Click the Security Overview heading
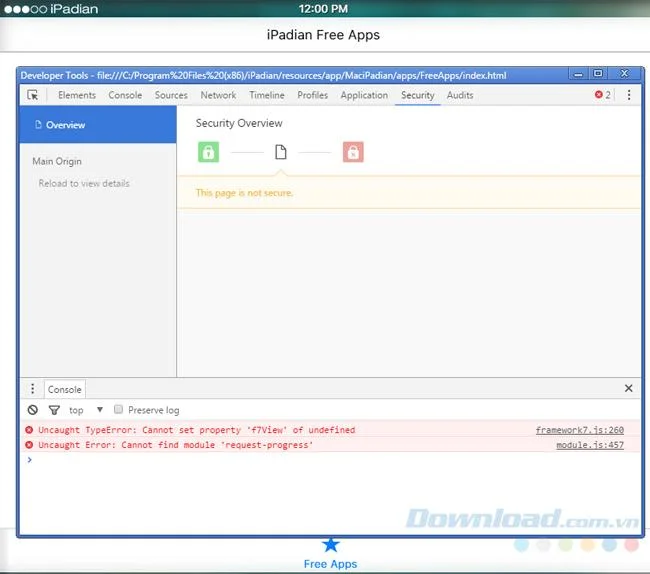Screen dimensions: 650x574 (x=239, y=123)
